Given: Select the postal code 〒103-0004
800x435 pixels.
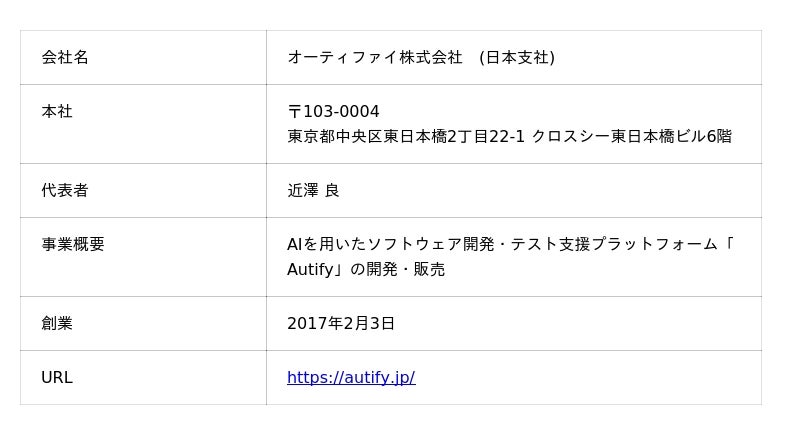Looking at the screenshot, I should 334,112.
